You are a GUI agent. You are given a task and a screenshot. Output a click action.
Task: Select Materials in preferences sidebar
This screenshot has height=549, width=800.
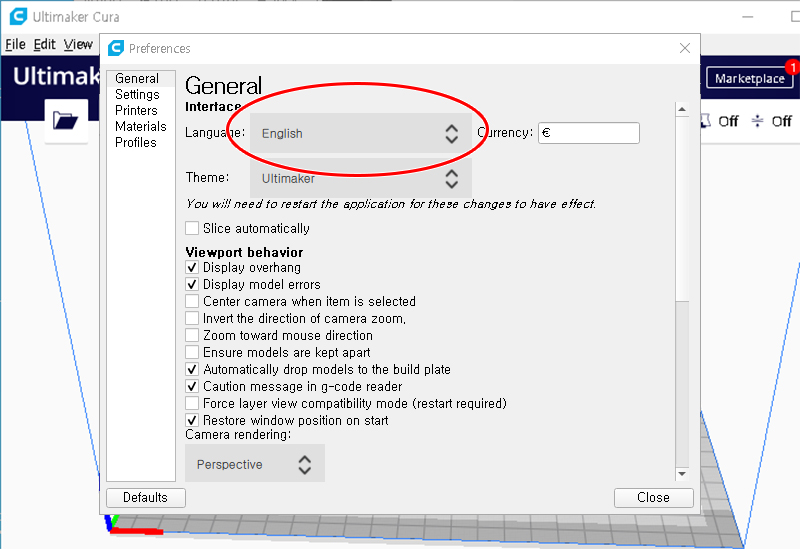(140, 126)
